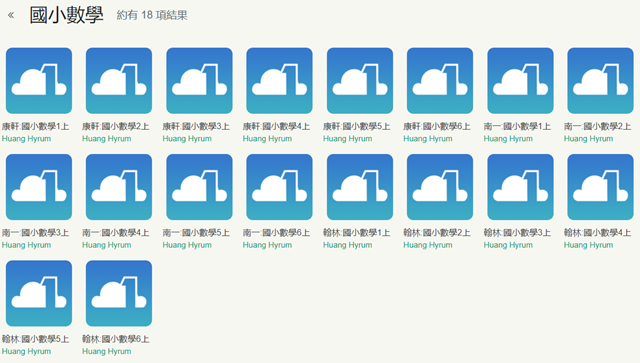Open the 翰林:國小數學4上 cloud icon
Image resolution: width=640 pixels, height=363 pixels.
click(x=600, y=187)
